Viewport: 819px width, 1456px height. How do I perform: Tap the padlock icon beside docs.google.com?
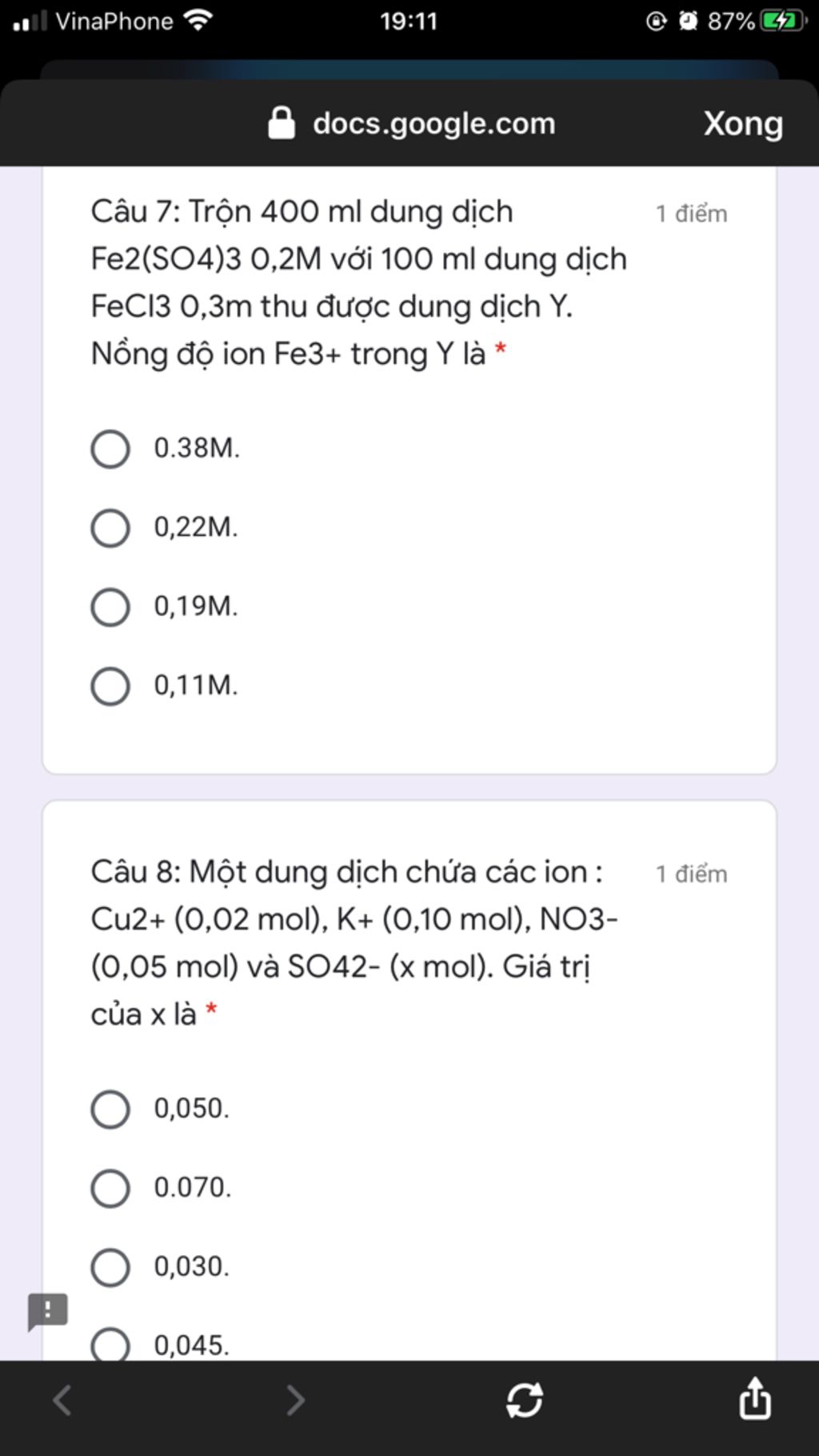pos(281,123)
